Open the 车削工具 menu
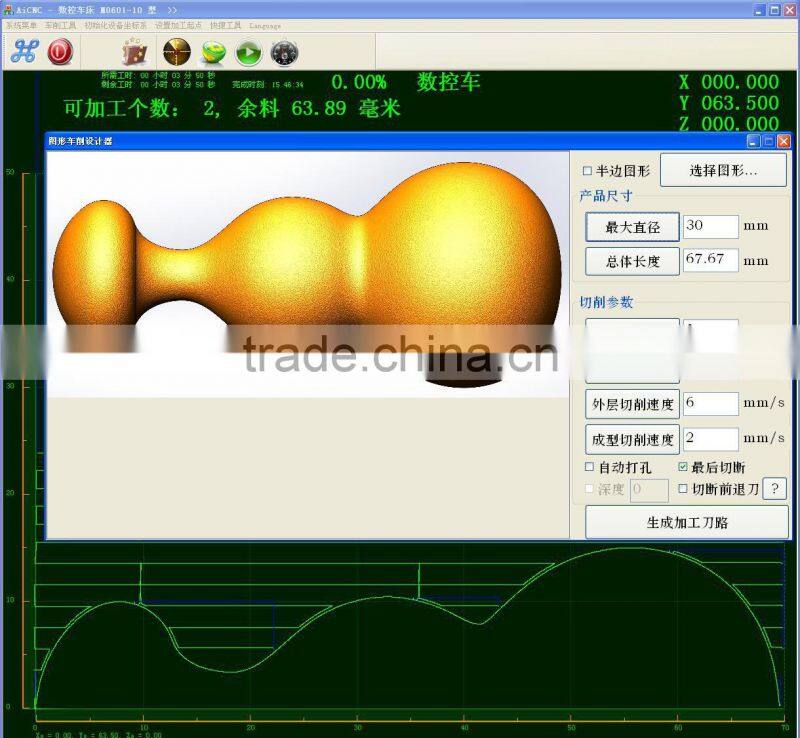This screenshot has height=738, width=800. 61,25
